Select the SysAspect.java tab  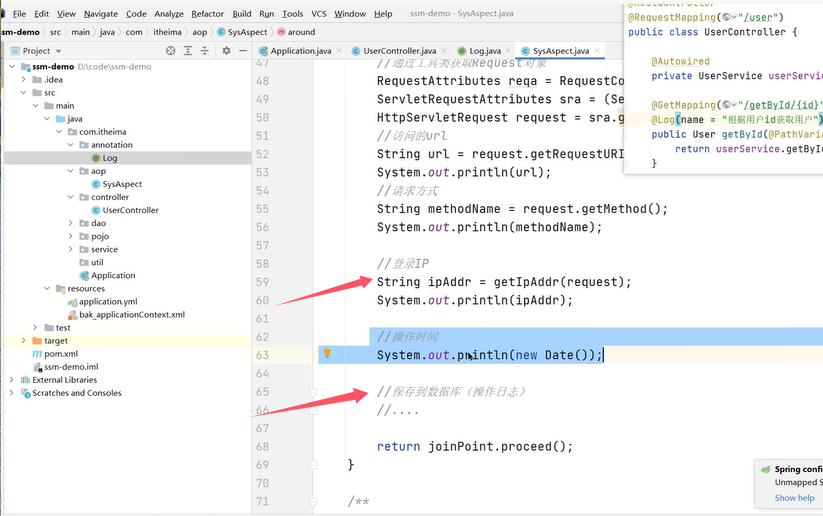pos(561,51)
